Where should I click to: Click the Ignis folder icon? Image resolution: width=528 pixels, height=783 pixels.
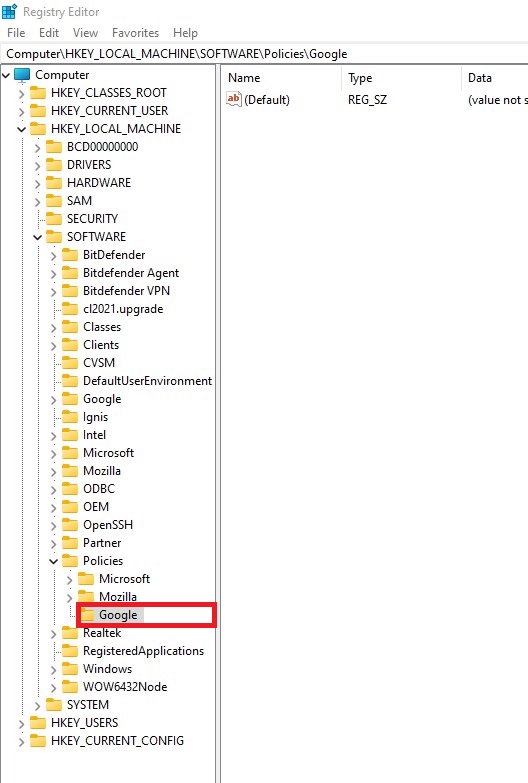(70, 416)
